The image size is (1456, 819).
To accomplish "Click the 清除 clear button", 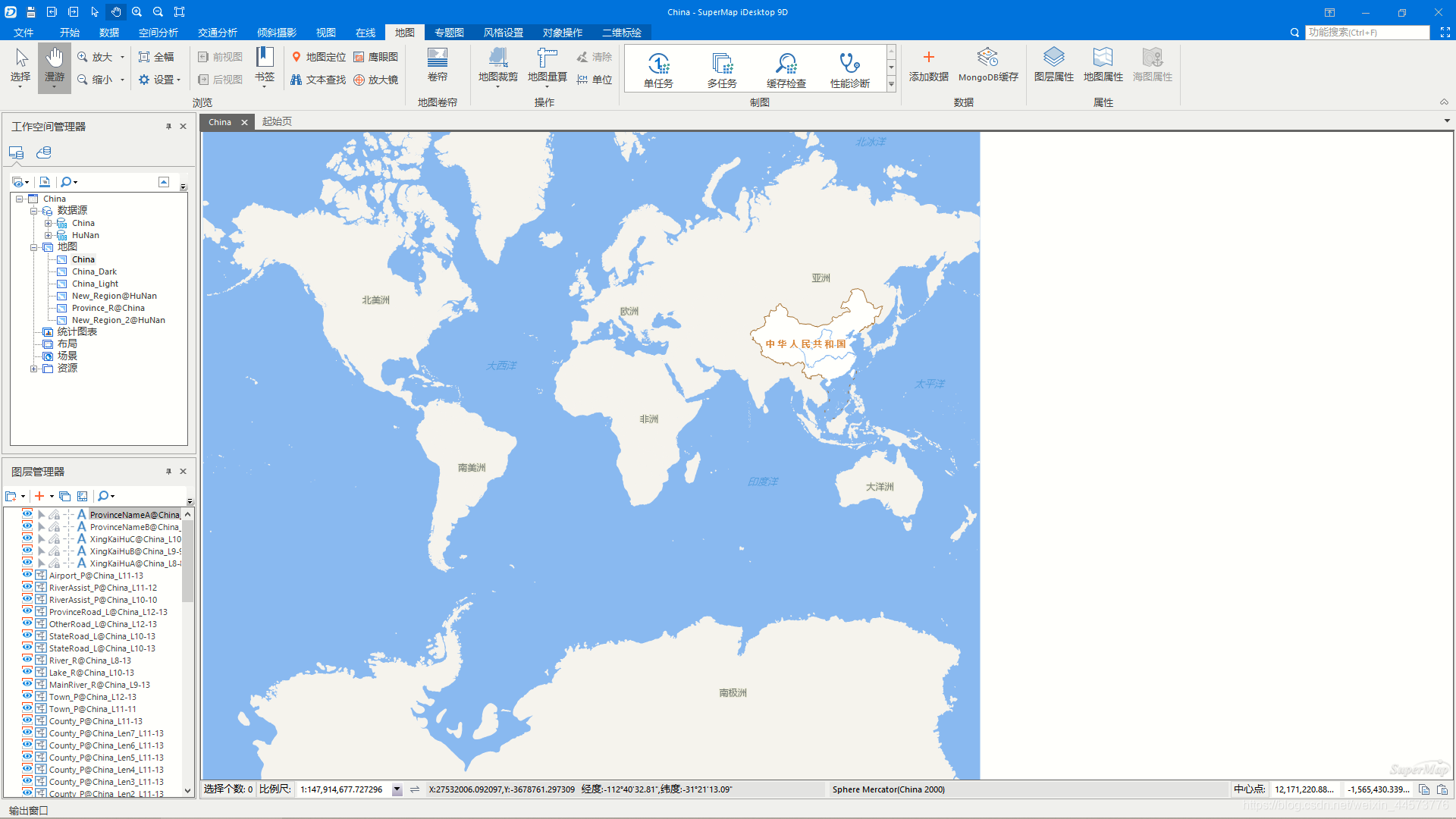I will point(595,57).
